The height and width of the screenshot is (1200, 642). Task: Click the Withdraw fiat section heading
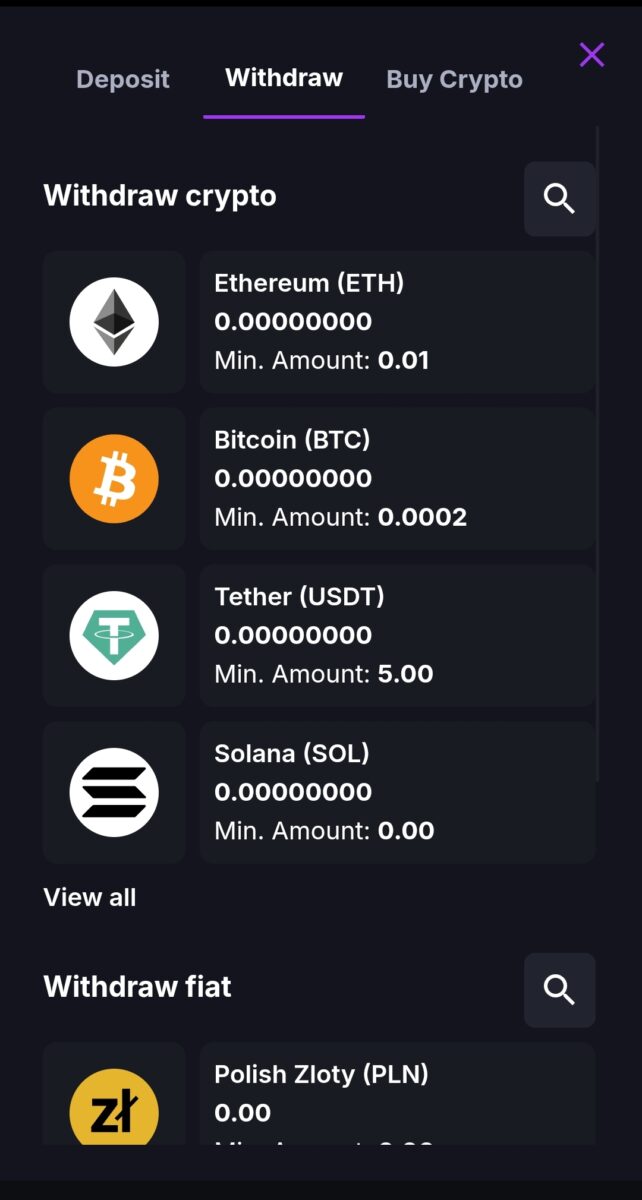pos(137,987)
